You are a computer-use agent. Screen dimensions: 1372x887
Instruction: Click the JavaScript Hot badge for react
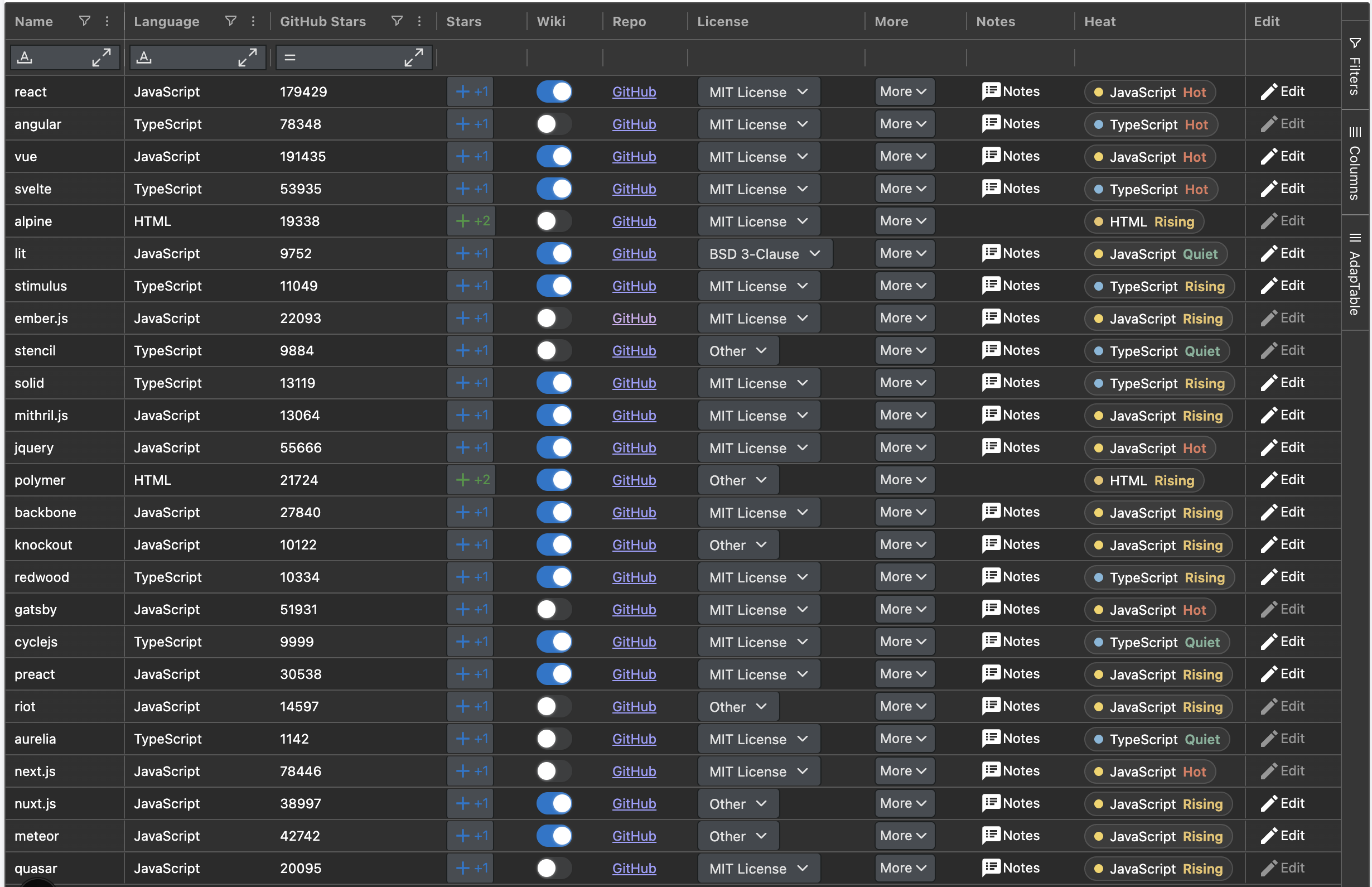coord(1150,92)
